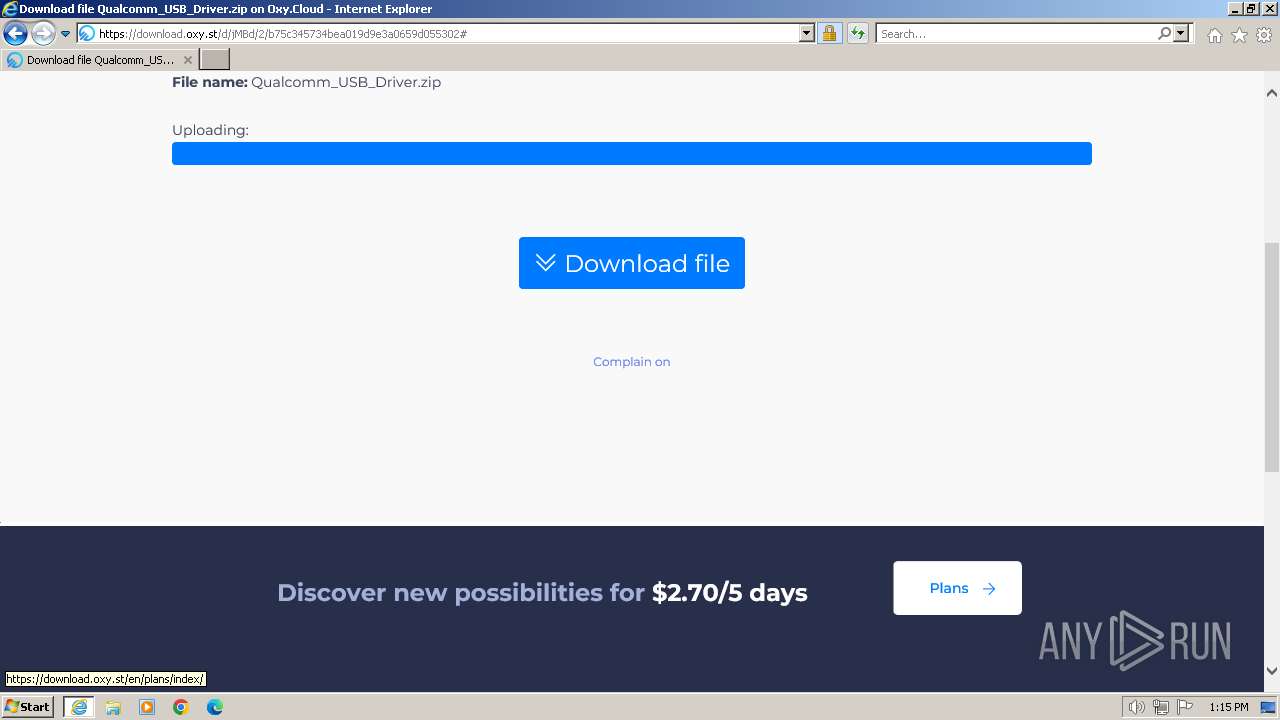This screenshot has width=1280, height=720.
Task: Open the File Explorer taskbar icon
Action: click(x=113, y=707)
